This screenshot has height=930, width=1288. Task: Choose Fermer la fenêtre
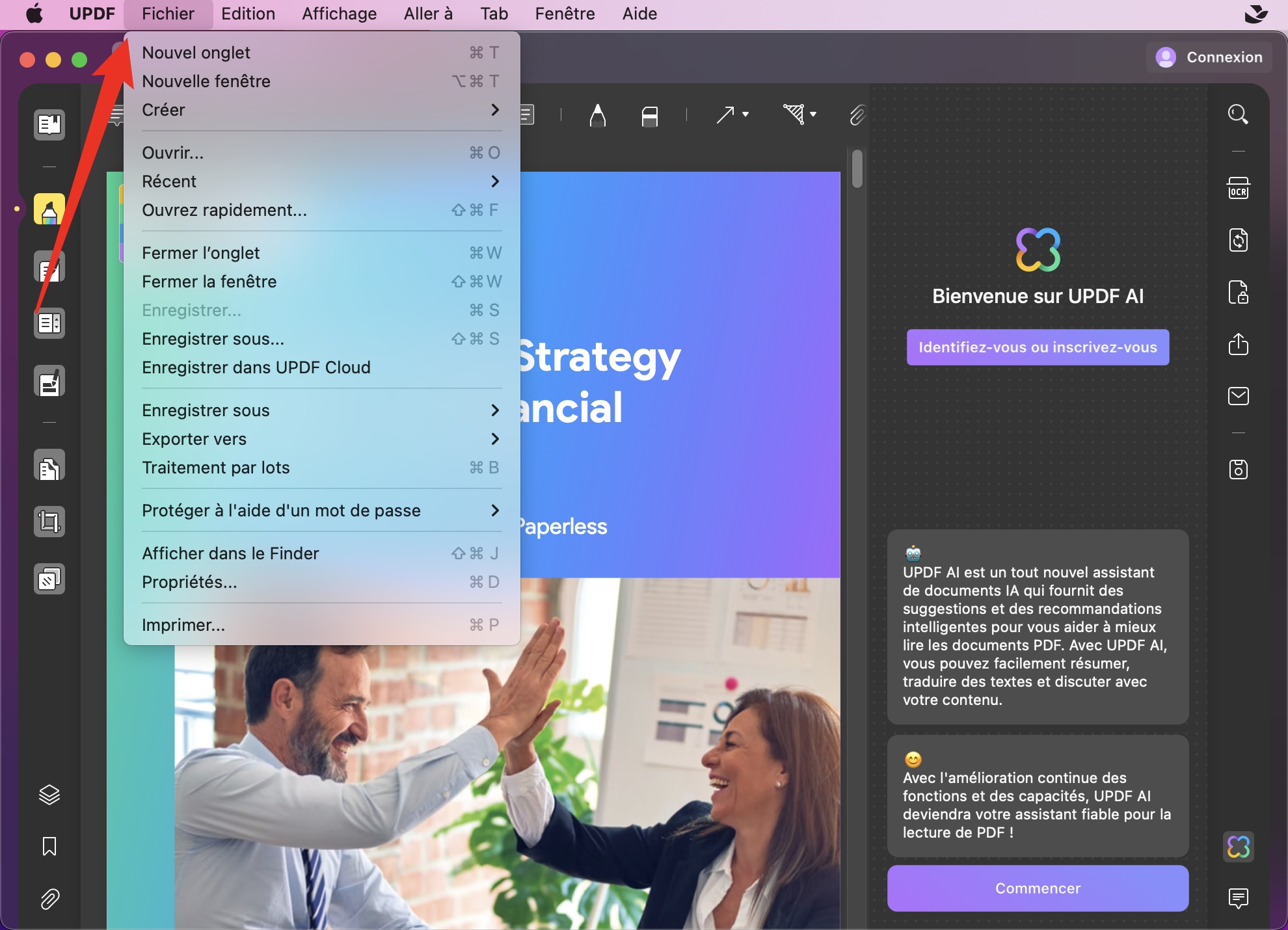tap(321, 282)
